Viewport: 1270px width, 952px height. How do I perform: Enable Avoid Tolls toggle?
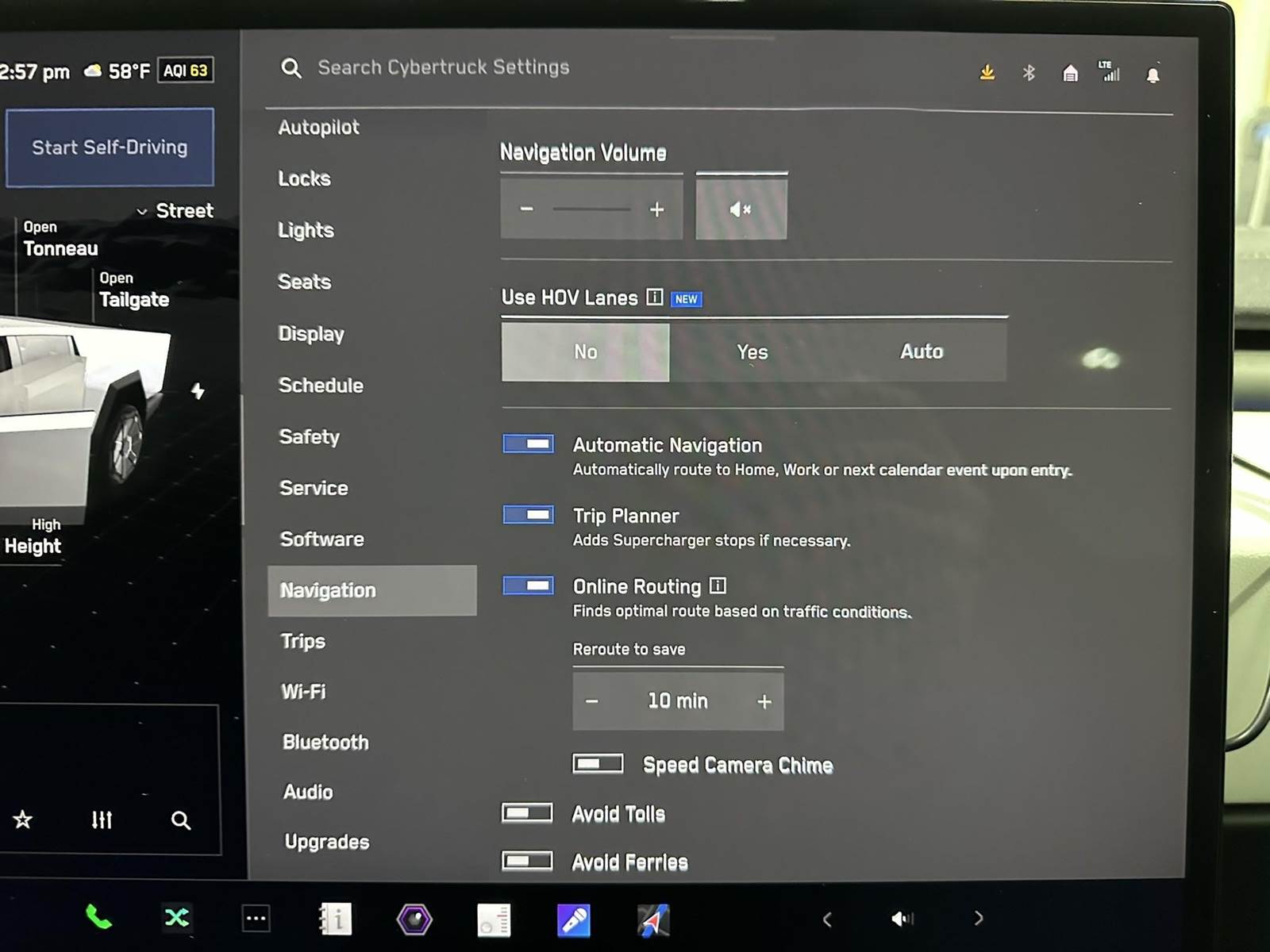point(527,813)
